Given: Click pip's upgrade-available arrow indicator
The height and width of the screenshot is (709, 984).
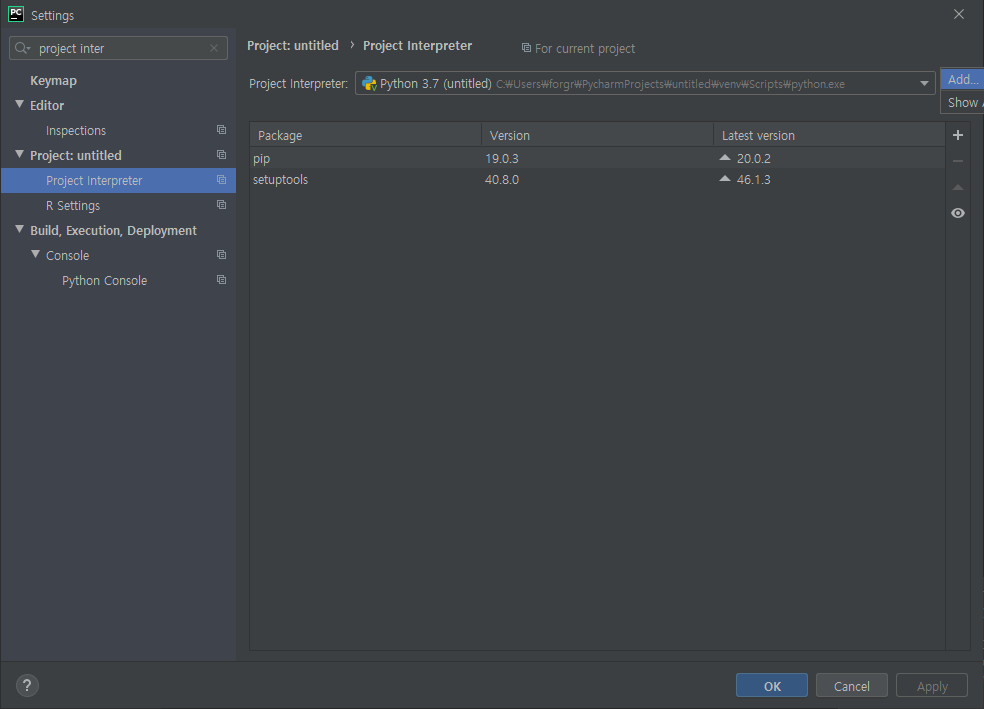Looking at the screenshot, I should pyautogui.click(x=725, y=157).
